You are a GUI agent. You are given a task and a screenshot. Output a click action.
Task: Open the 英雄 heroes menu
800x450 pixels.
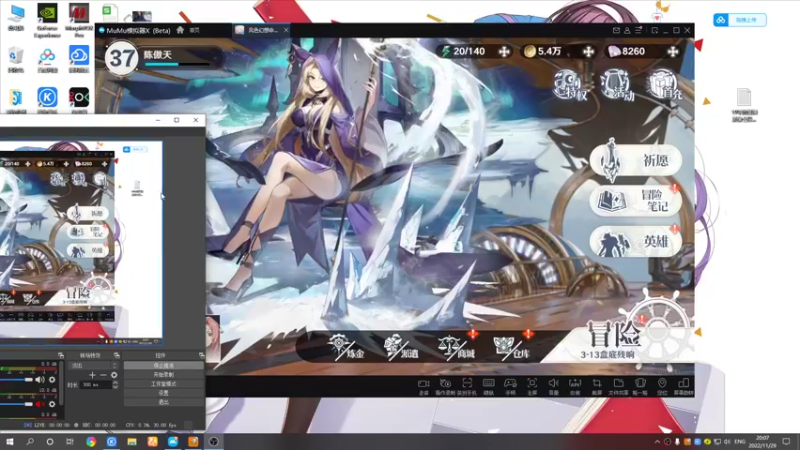coord(636,241)
